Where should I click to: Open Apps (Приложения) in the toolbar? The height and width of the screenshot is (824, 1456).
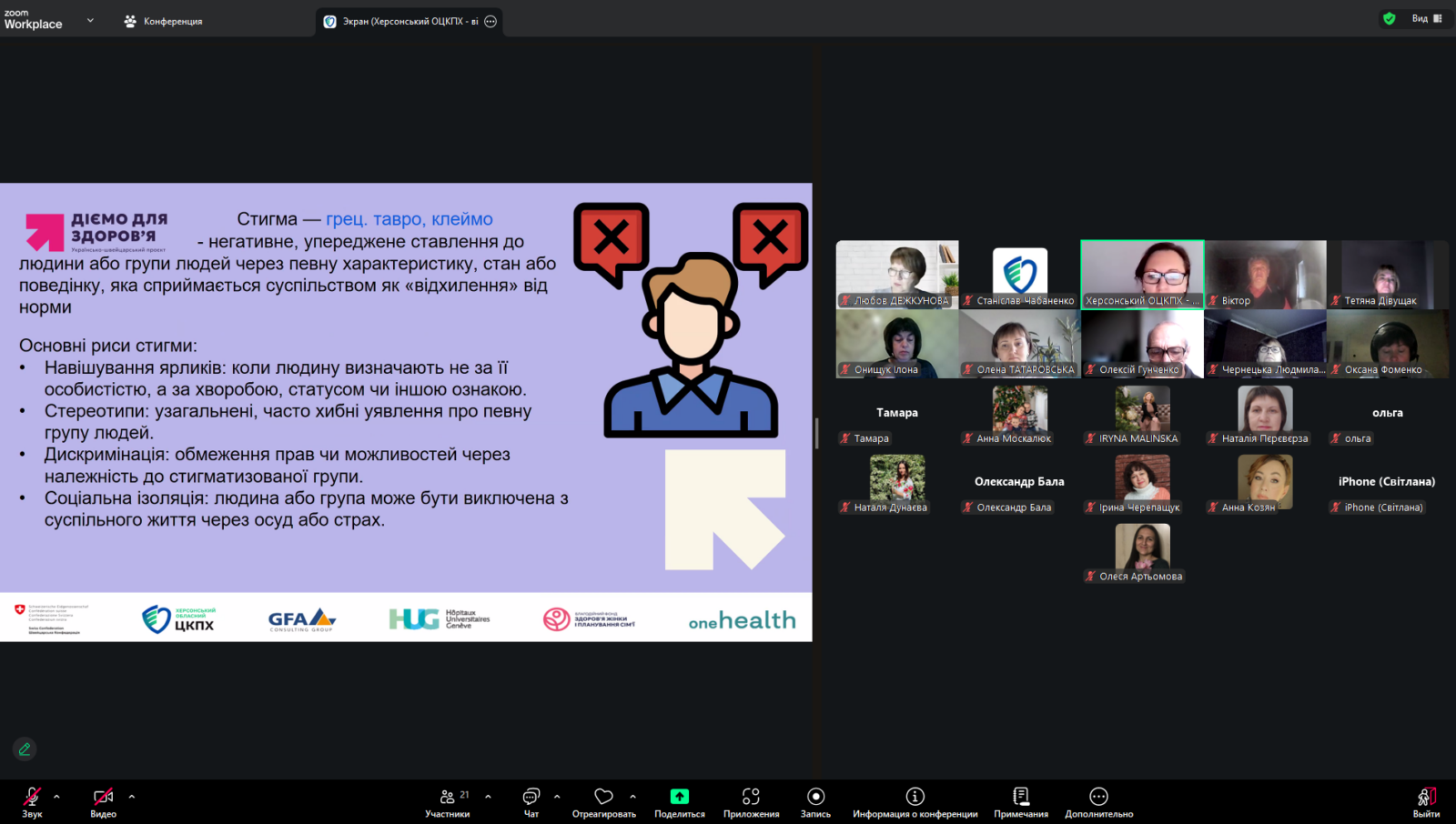(751, 798)
